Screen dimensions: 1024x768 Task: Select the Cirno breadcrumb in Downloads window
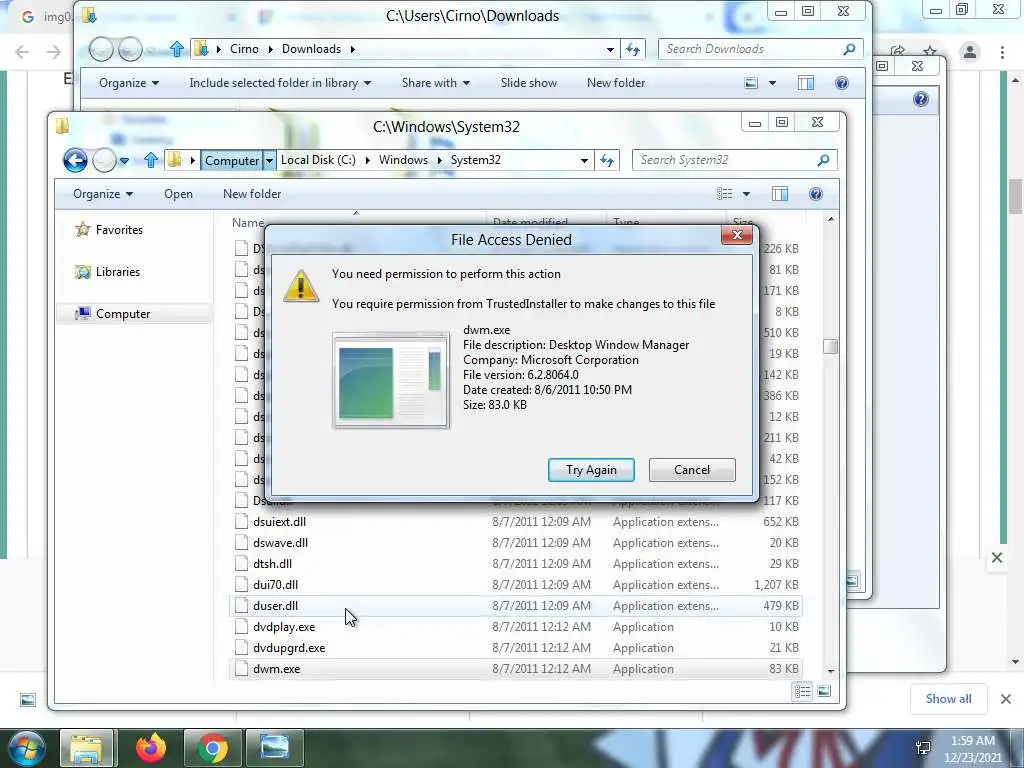coord(244,49)
